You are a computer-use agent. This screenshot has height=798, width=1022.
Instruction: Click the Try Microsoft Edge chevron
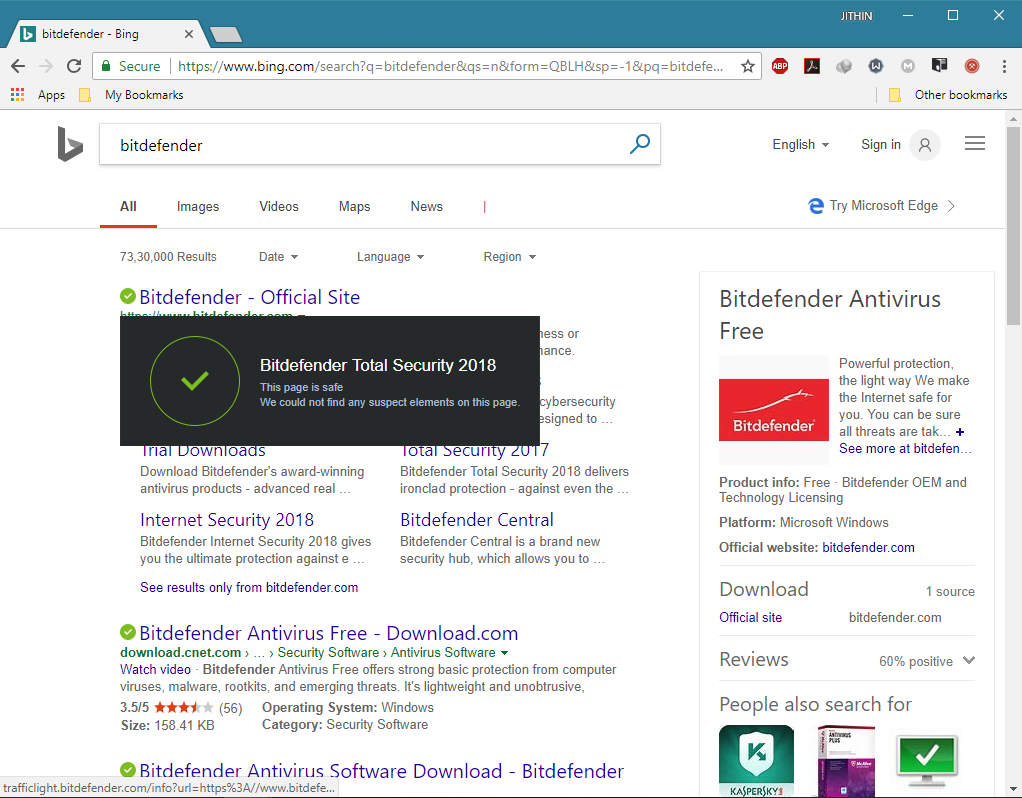point(951,206)
